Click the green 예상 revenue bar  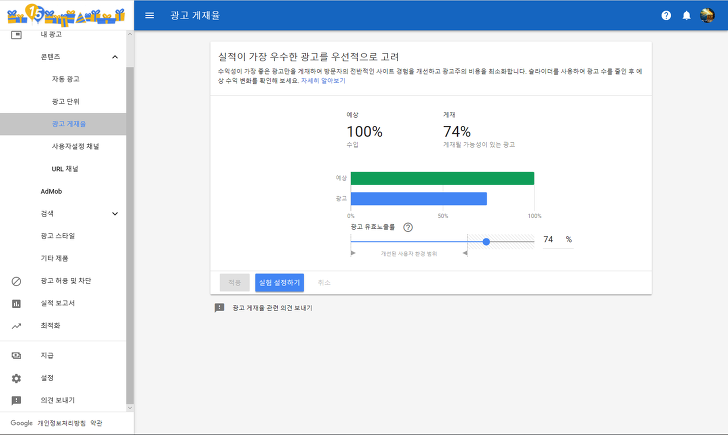[442, 178]
